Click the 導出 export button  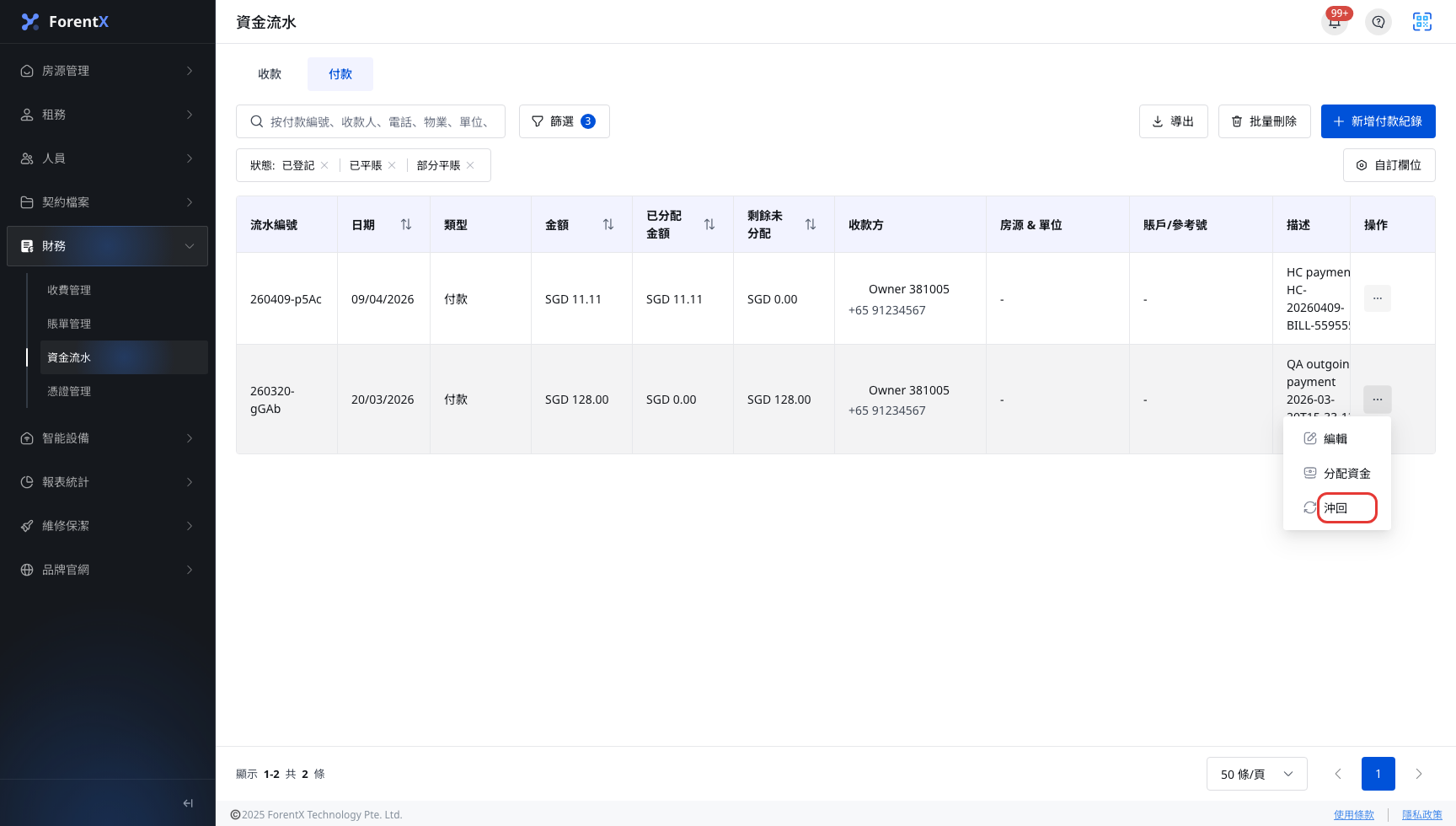tap(1174, 121)
